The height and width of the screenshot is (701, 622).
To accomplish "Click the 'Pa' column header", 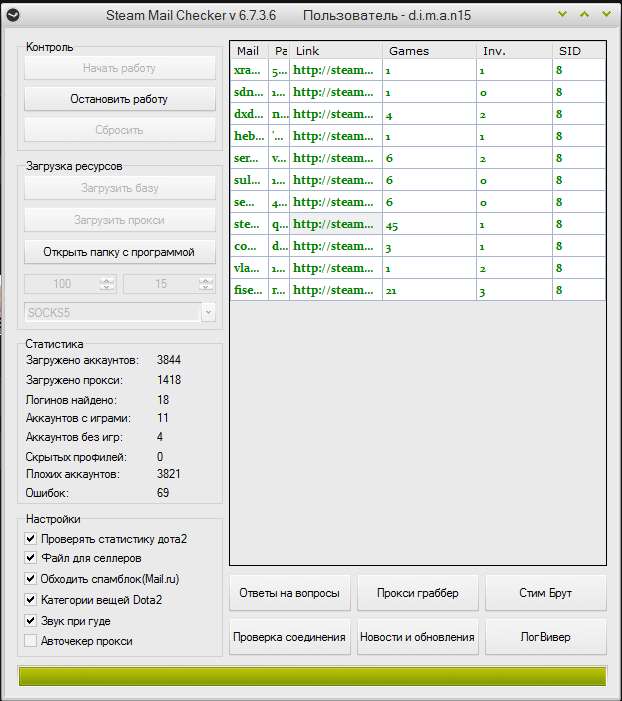I will (x=279, y=51).
